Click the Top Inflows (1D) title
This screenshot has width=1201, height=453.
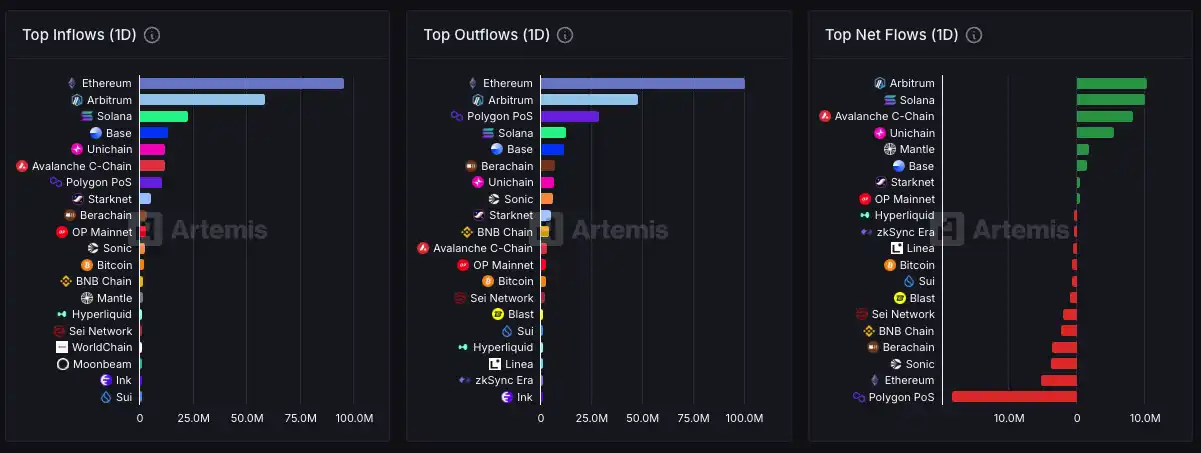tap(79, 35)
